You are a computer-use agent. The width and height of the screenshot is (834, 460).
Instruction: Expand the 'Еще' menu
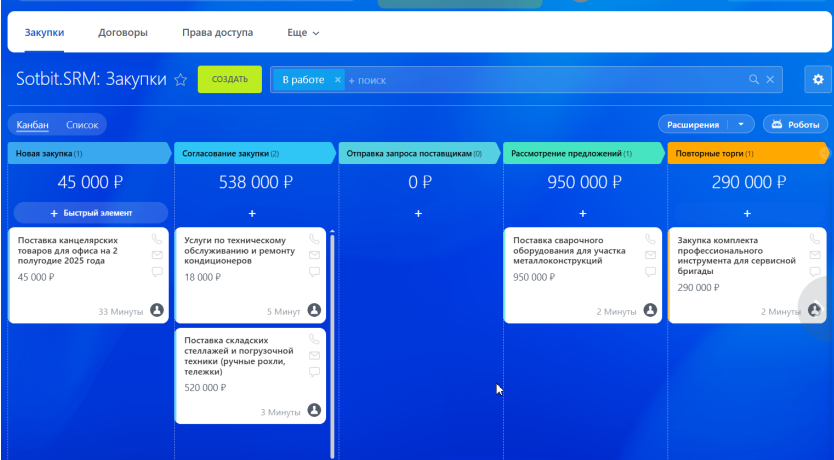(x=303, y=33)
